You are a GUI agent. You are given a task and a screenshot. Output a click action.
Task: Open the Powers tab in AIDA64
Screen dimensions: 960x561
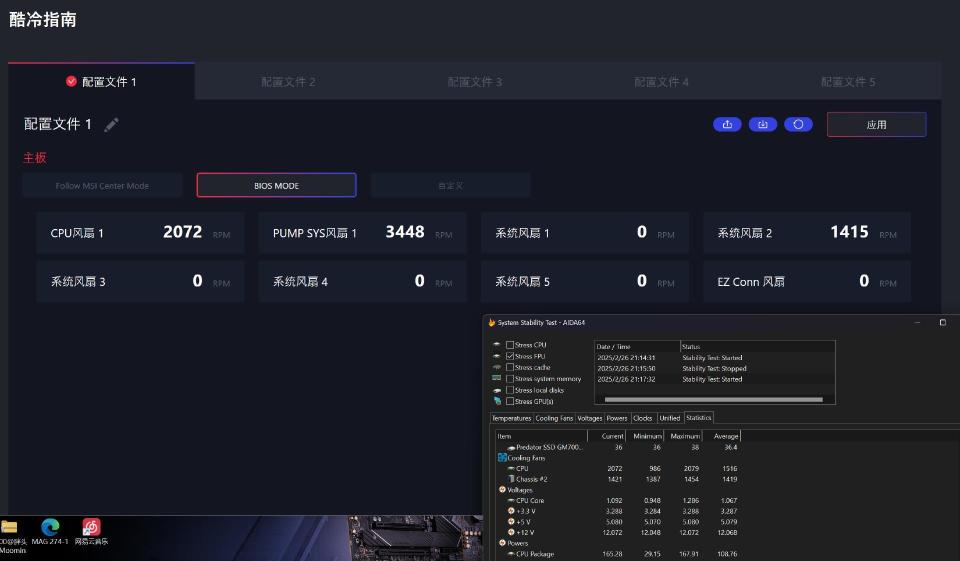tap(617, 418)
